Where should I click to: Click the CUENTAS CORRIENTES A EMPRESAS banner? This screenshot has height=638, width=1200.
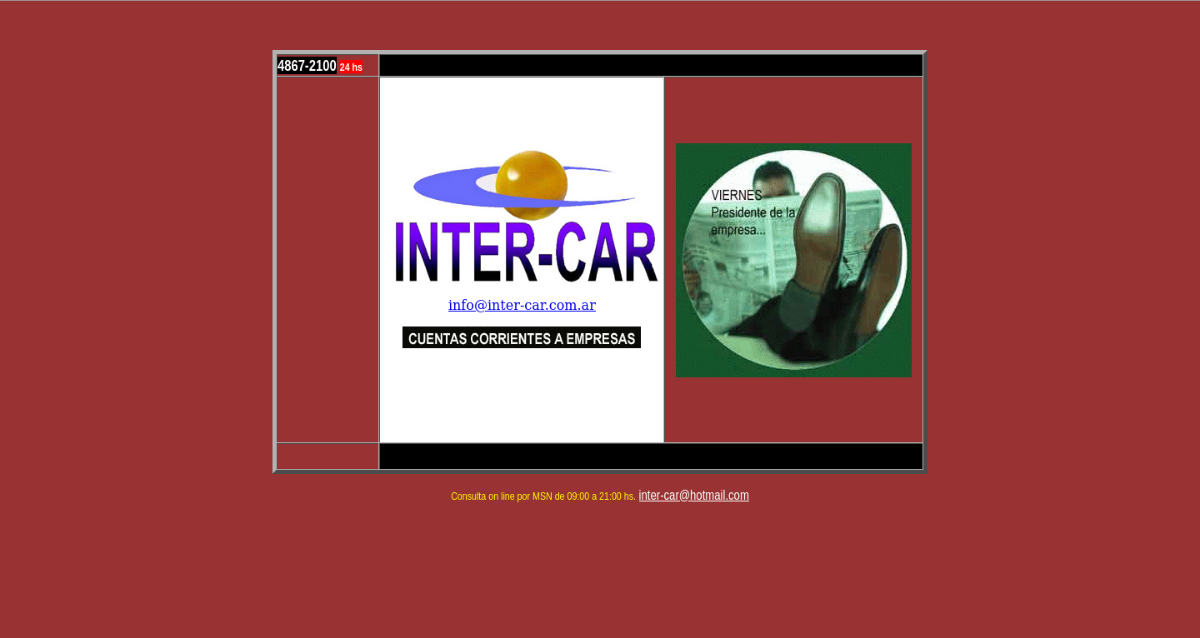(522, 338)
